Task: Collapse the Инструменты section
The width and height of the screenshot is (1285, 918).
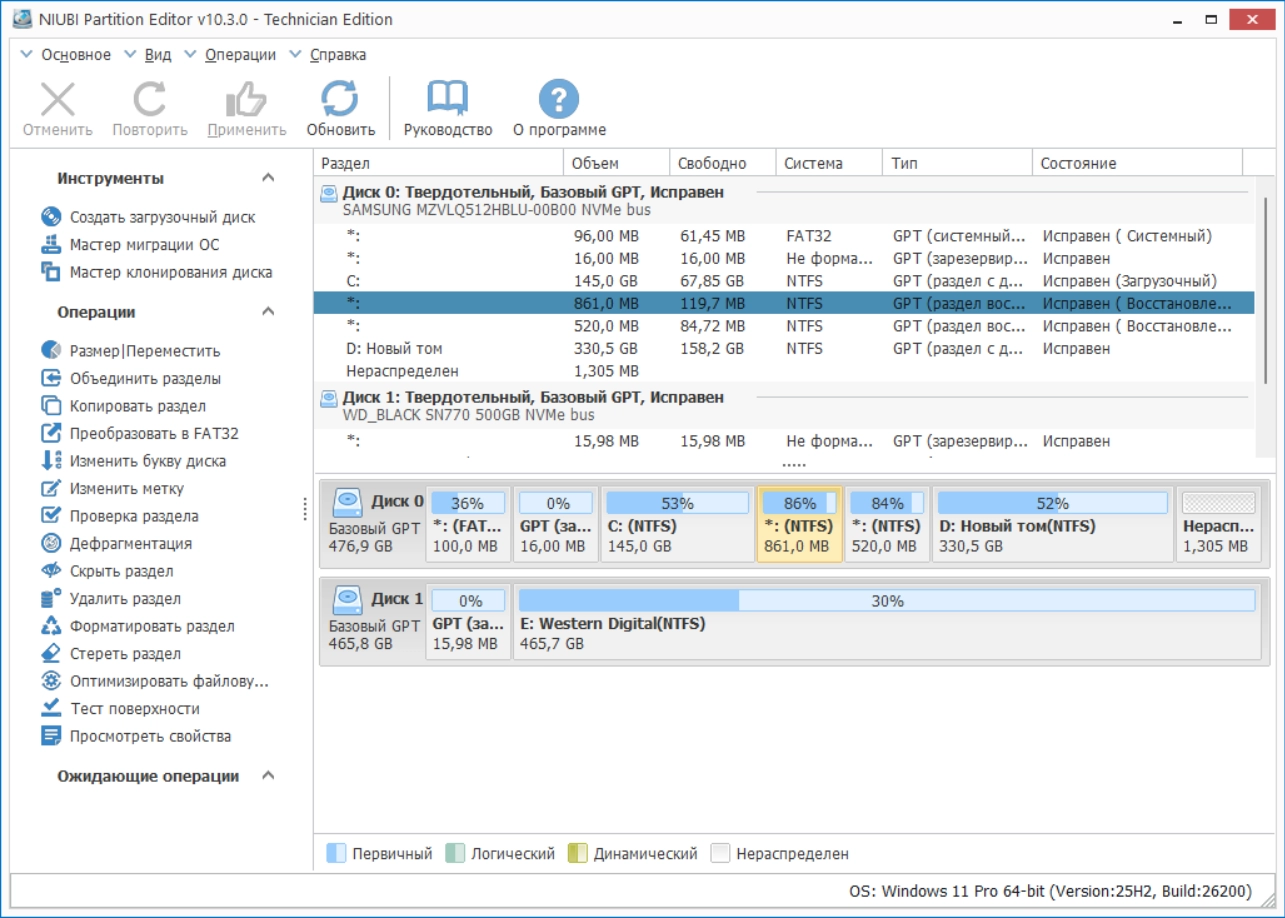Action: (x=268, y=178)
